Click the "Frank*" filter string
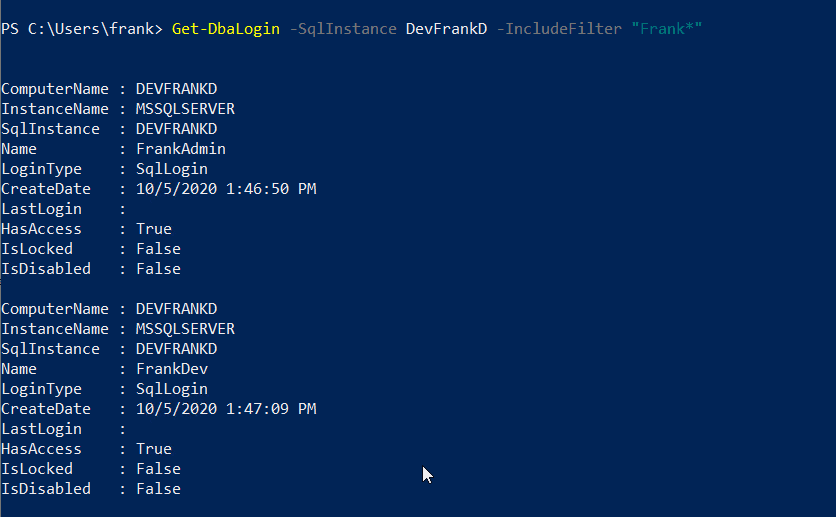This screenshot has width=836, height=517. (x=666, y=28)
